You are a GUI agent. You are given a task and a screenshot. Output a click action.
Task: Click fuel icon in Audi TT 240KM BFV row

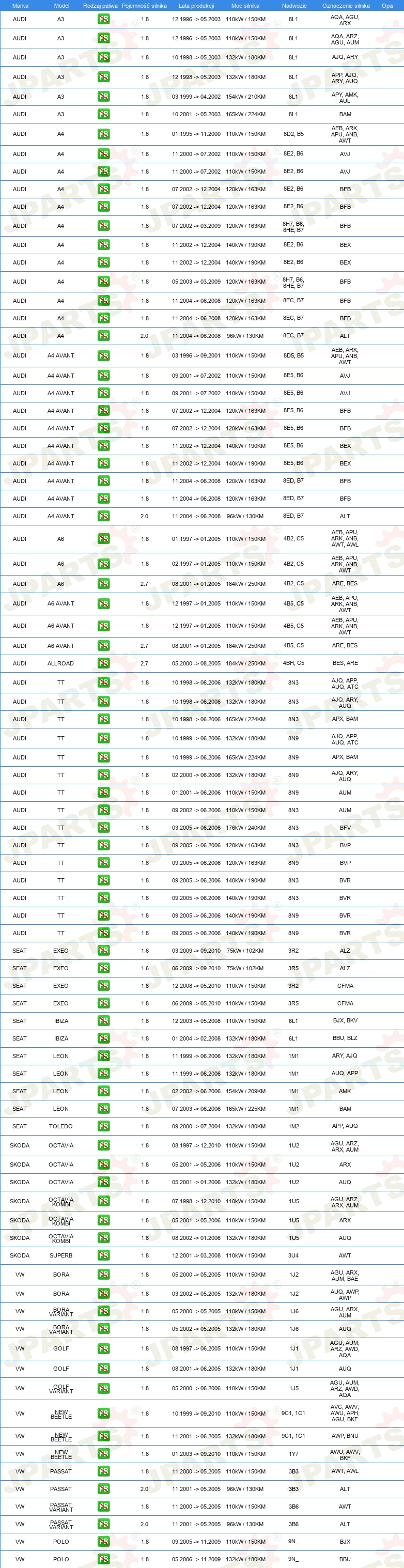pyautogui.click(x=103, y=828)
